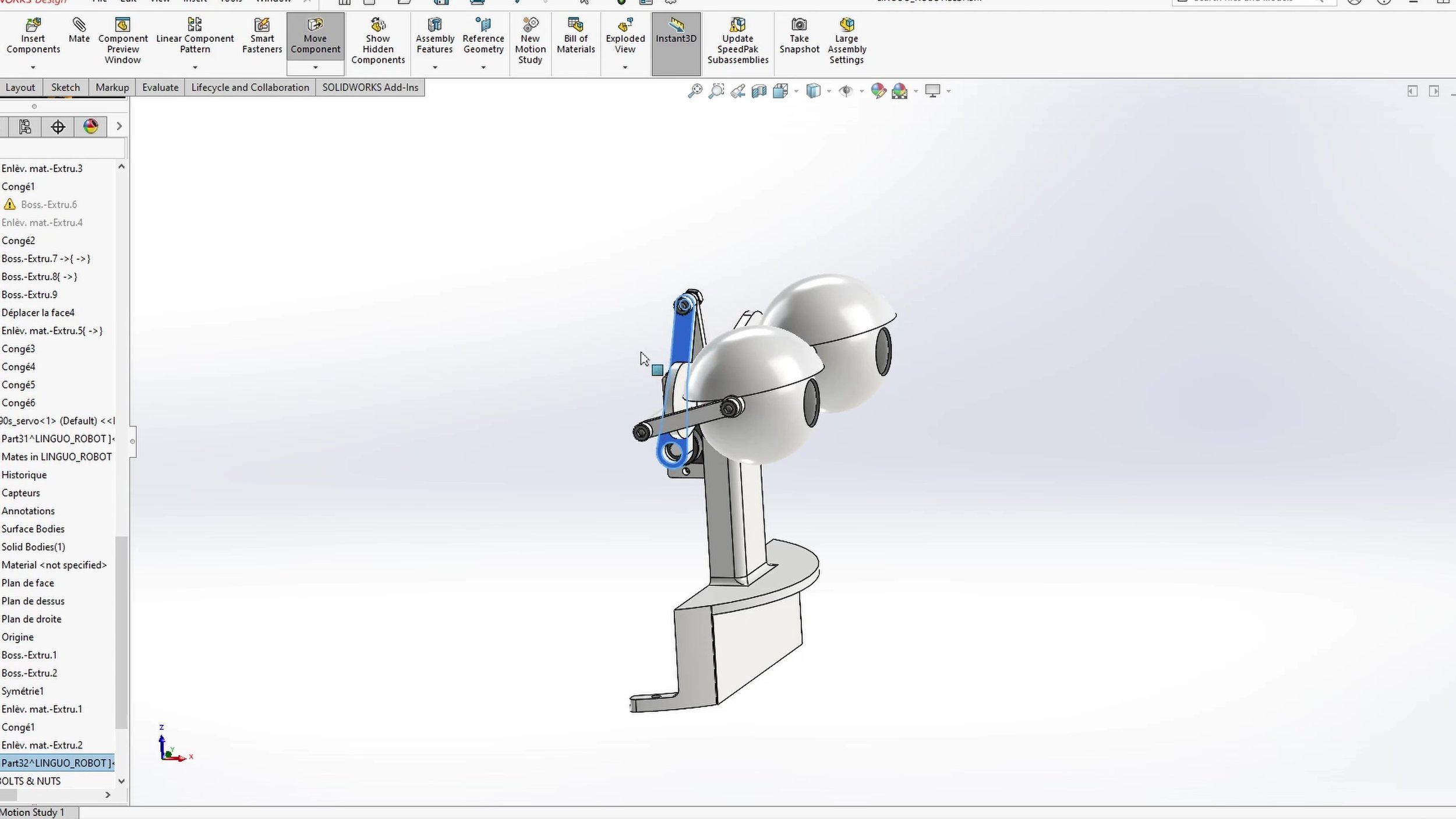
Task: Click Zoom to Fit magnifier icon
Action: (x=695, y=91)
